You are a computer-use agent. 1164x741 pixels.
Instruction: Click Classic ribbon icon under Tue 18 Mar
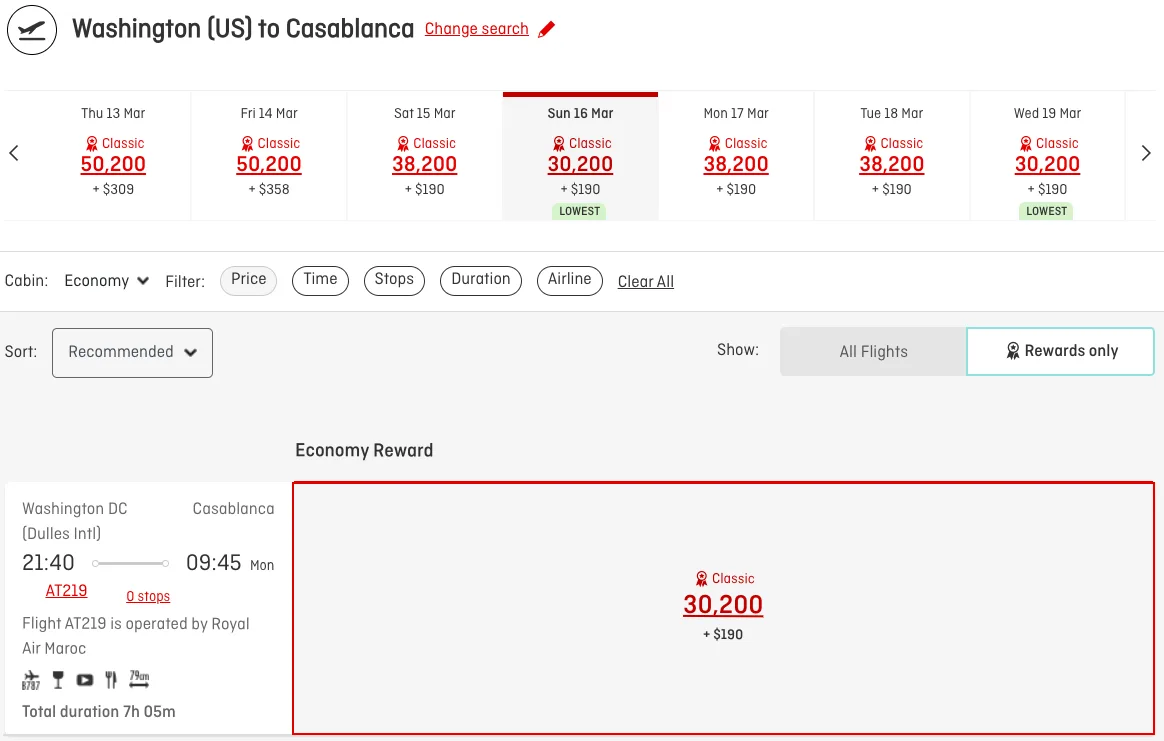(870, 143)
